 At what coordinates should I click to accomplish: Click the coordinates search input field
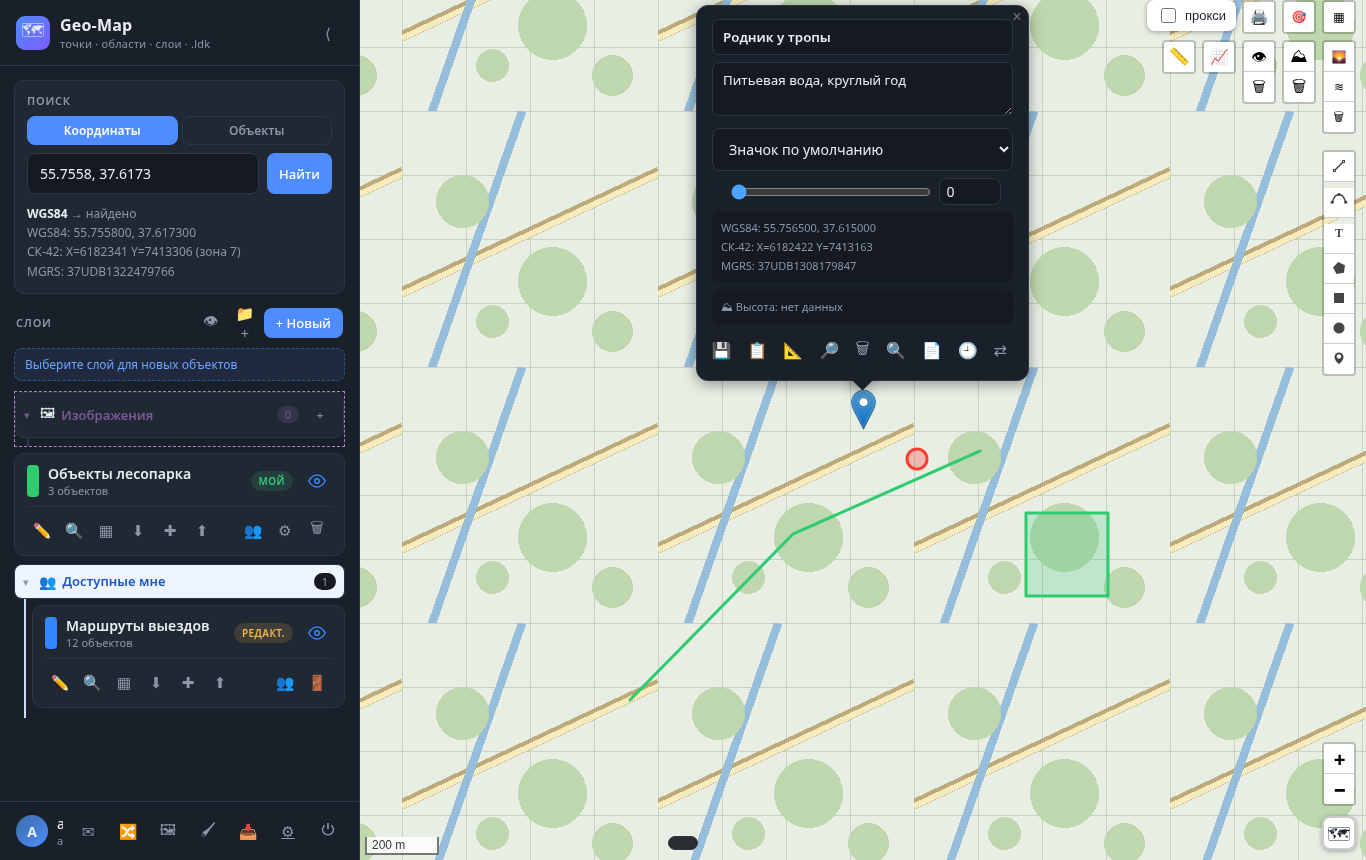[143, 174]
